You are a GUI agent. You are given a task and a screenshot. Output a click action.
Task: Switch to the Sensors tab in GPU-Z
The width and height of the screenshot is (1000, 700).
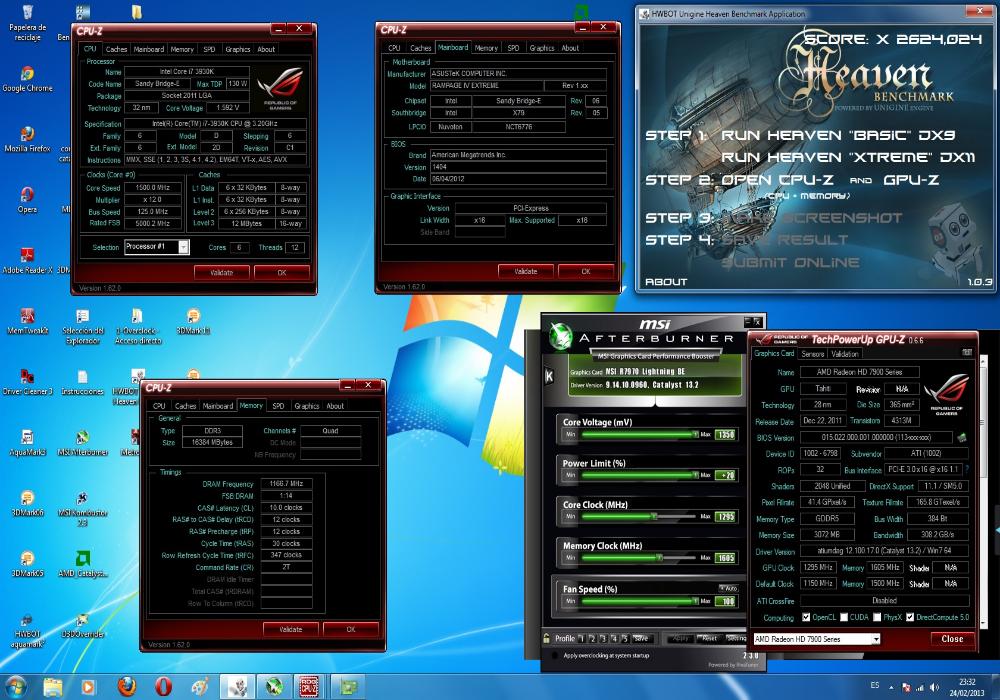click(x=812, y=354)
